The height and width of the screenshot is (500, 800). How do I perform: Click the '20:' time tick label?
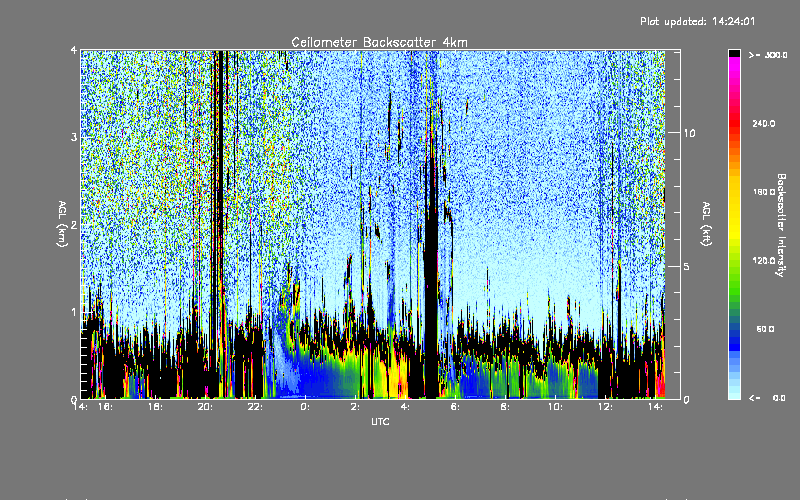coord(205,407)
